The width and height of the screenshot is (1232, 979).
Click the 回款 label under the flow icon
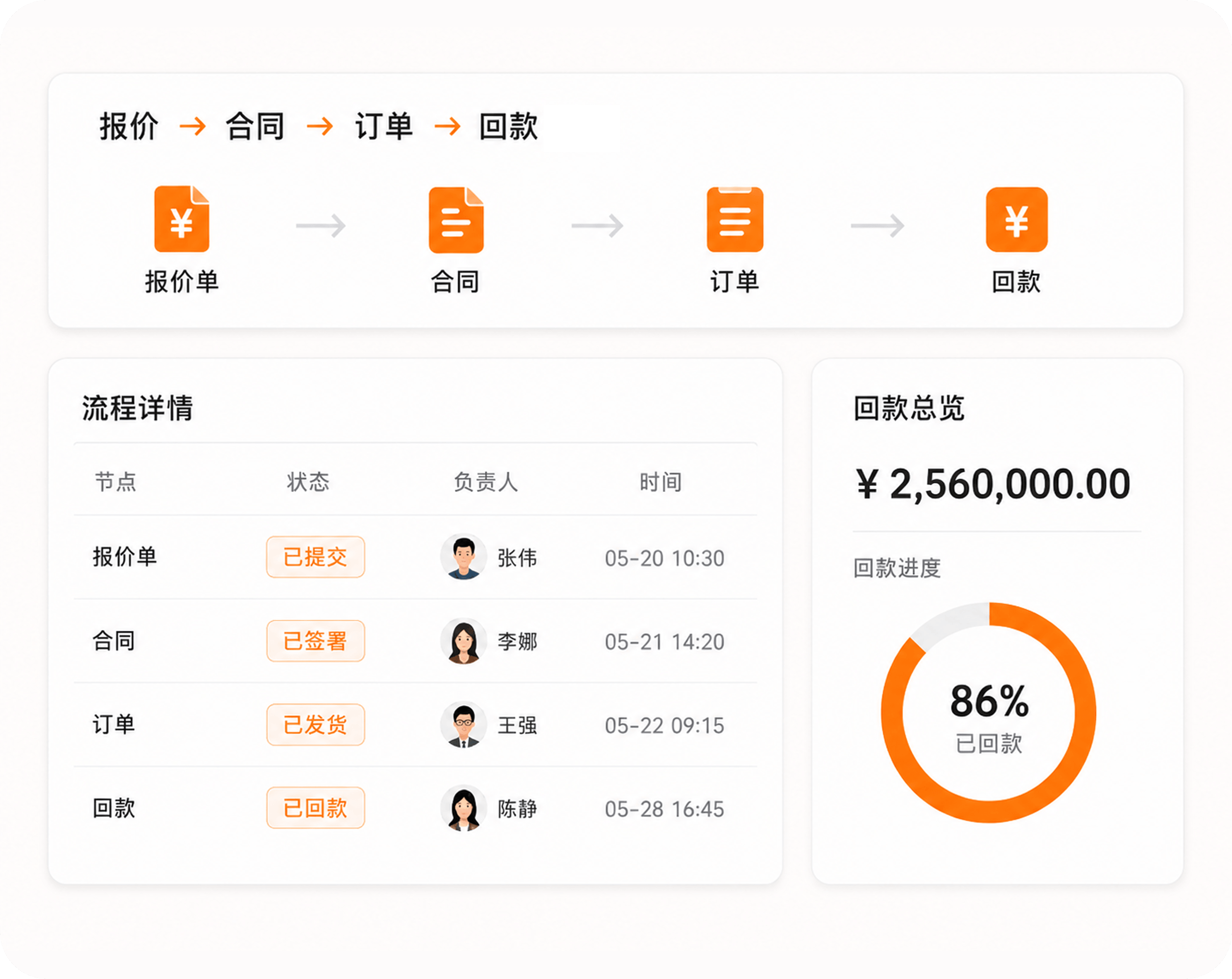click(x=1017, y=281)
